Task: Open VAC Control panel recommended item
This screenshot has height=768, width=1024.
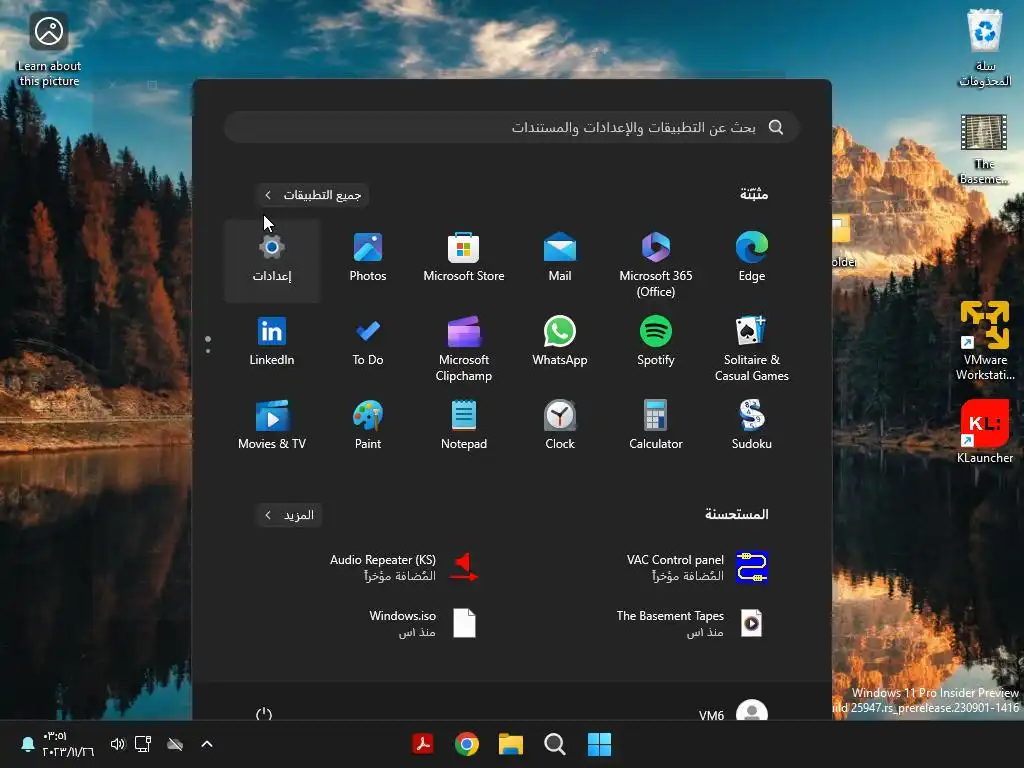Action: point(696,568)
